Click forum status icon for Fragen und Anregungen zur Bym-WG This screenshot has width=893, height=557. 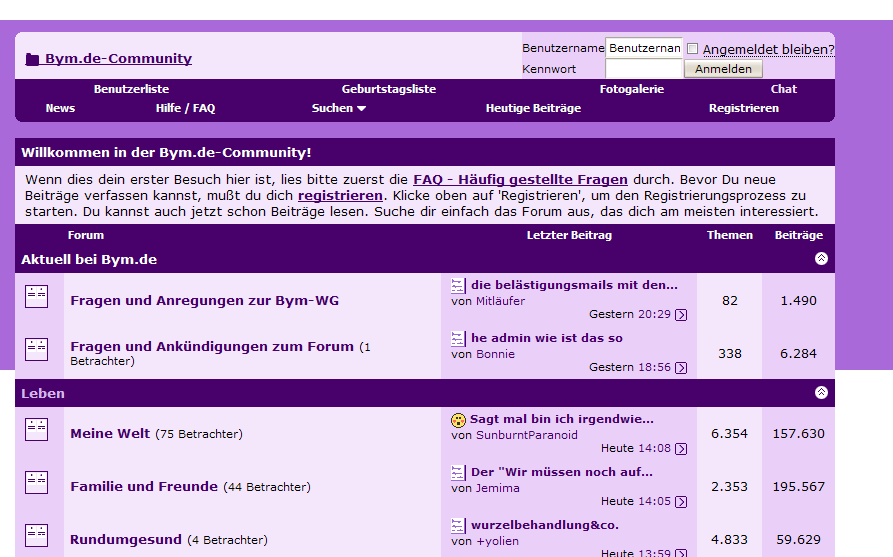[36, 297]
